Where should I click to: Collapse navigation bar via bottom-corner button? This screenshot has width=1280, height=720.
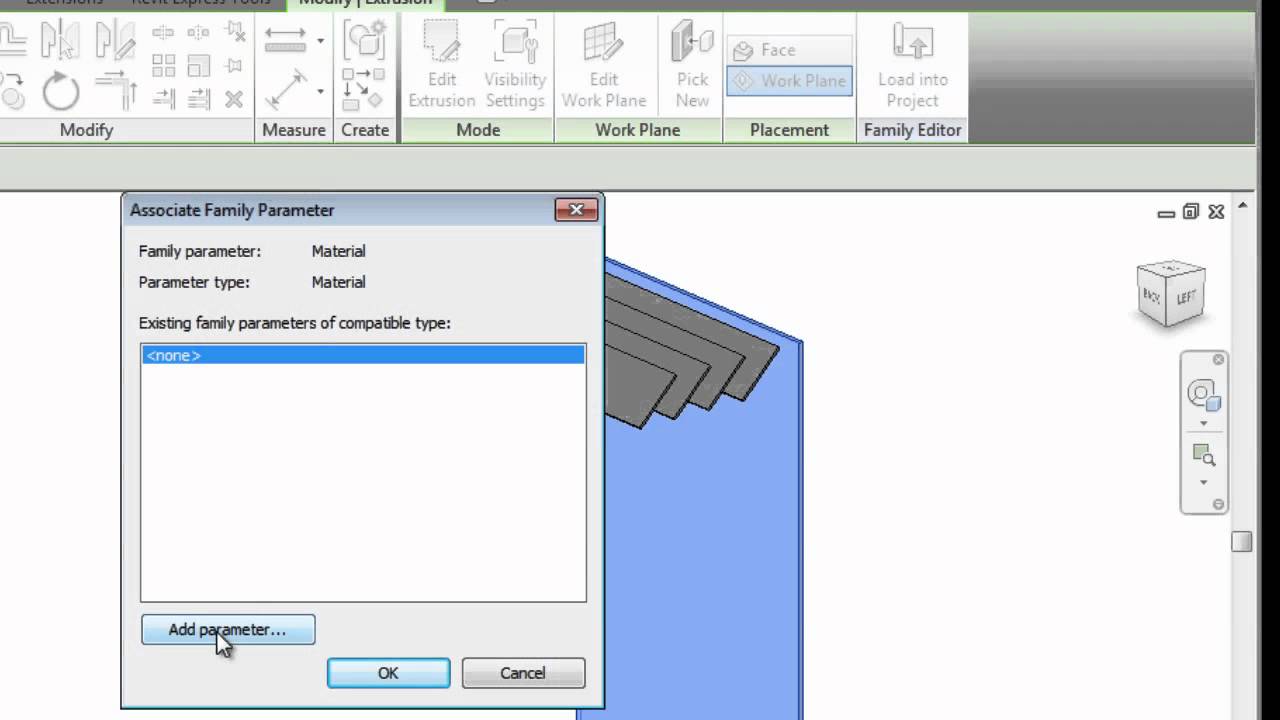click(1218, 504)
